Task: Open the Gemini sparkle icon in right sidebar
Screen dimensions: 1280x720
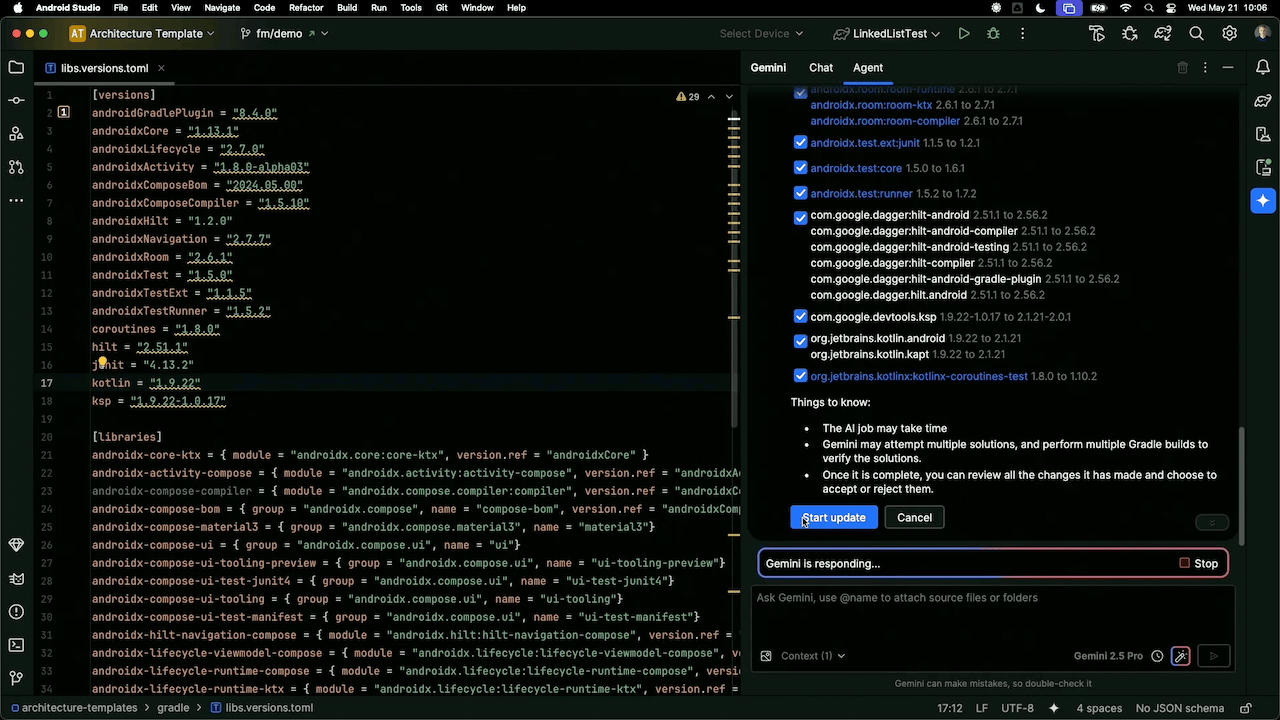Action: point(1263,200)
